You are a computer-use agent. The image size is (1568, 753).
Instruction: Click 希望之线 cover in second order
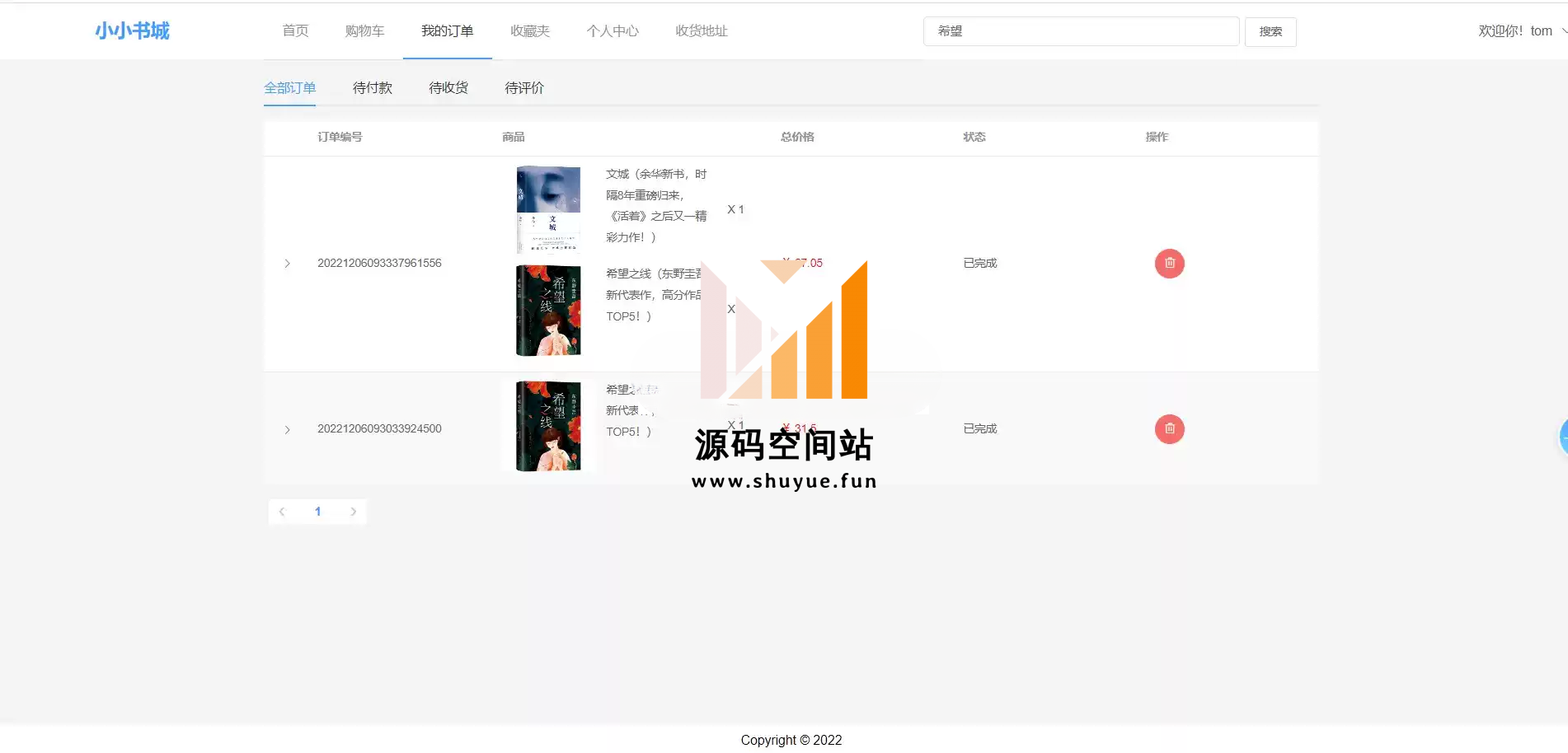click(548, 426)
